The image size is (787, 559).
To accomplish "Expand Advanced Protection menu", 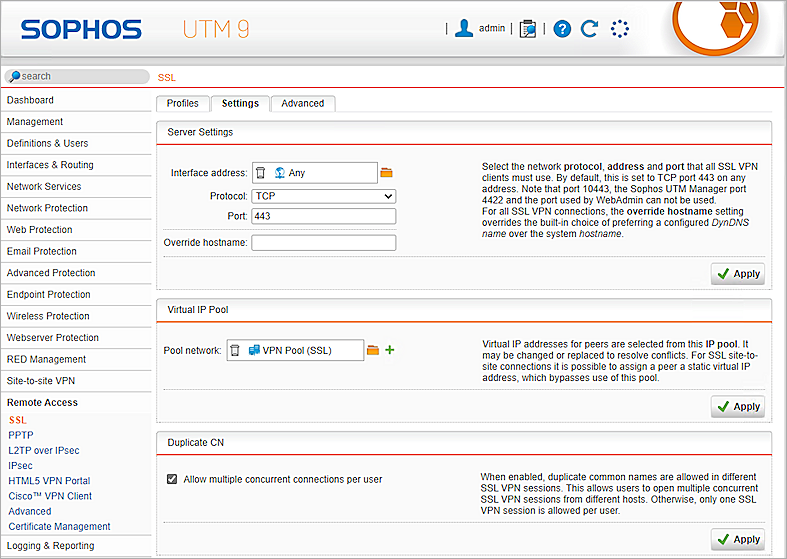I will tap(76, 273).
